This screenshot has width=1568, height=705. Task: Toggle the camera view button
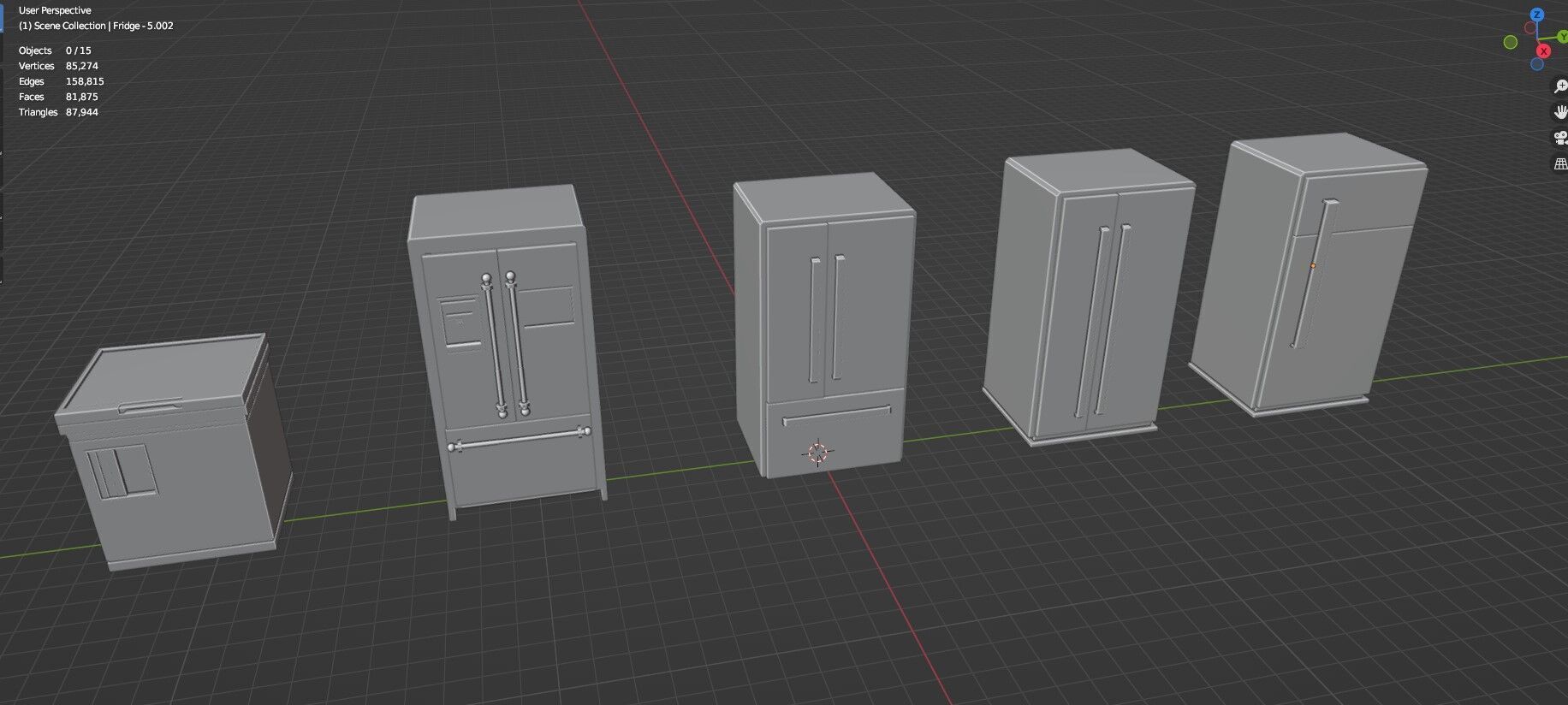tap(1560, 138)
